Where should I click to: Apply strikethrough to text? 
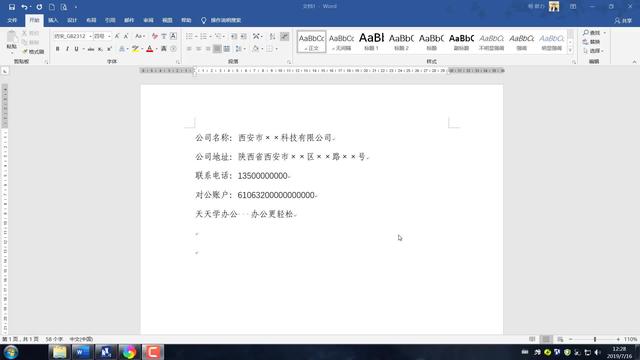[91, 49]
